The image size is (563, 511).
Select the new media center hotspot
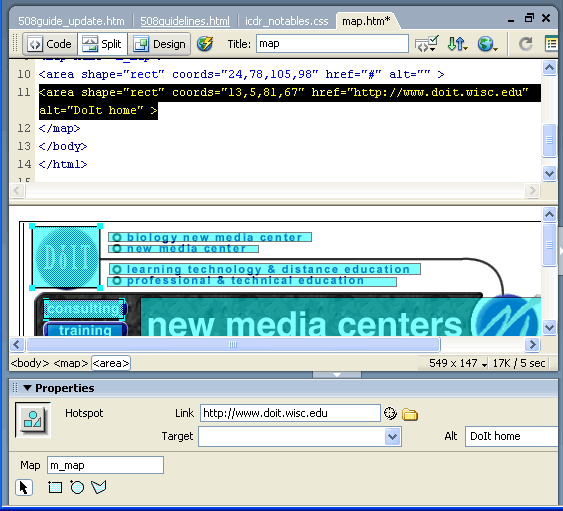pos(183,248)
